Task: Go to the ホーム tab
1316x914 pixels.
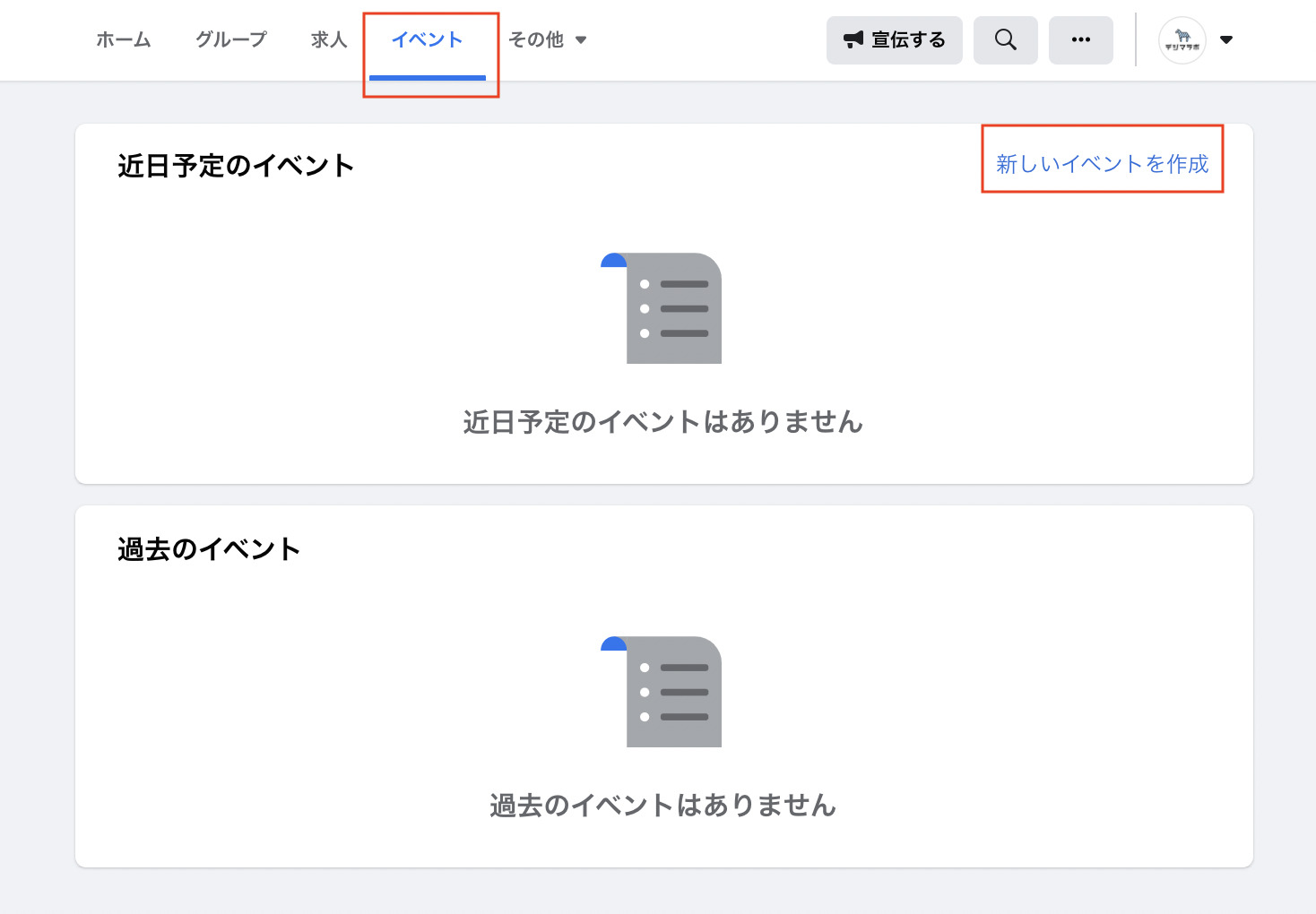Action: click(124, 39)
